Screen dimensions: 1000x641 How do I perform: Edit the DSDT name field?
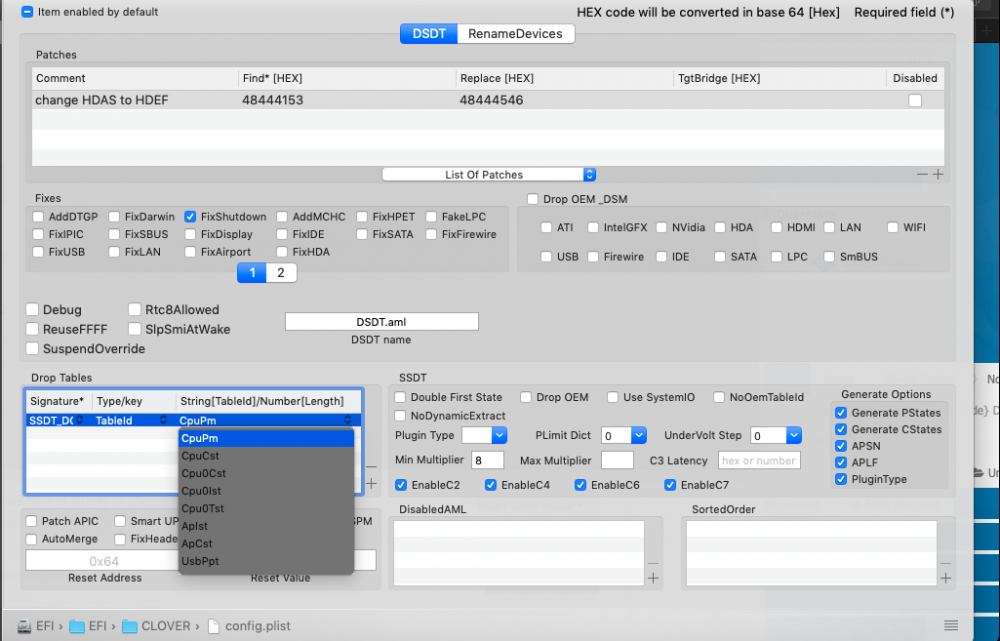[381, 322]
